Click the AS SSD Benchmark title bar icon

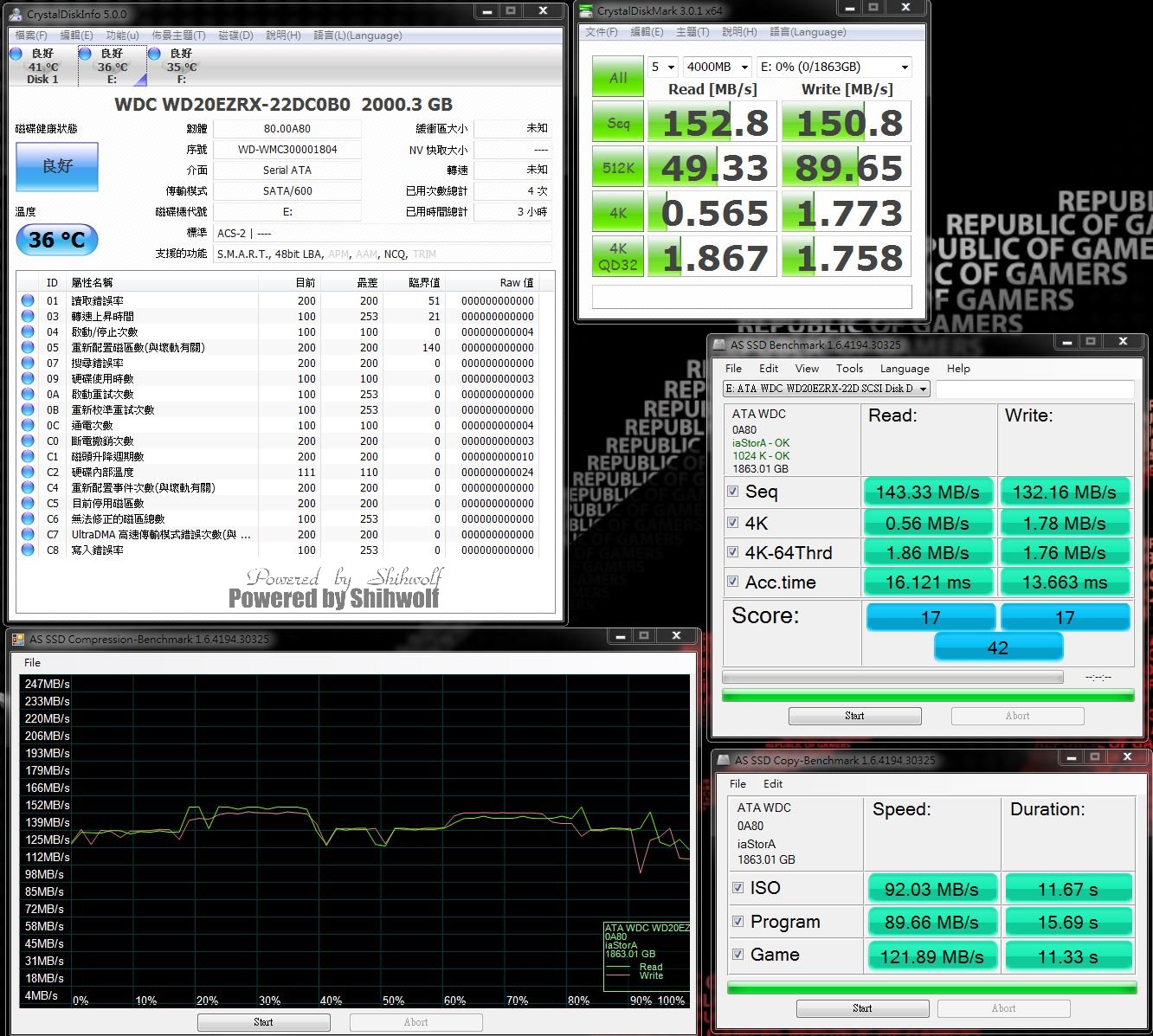click(718, 344)
